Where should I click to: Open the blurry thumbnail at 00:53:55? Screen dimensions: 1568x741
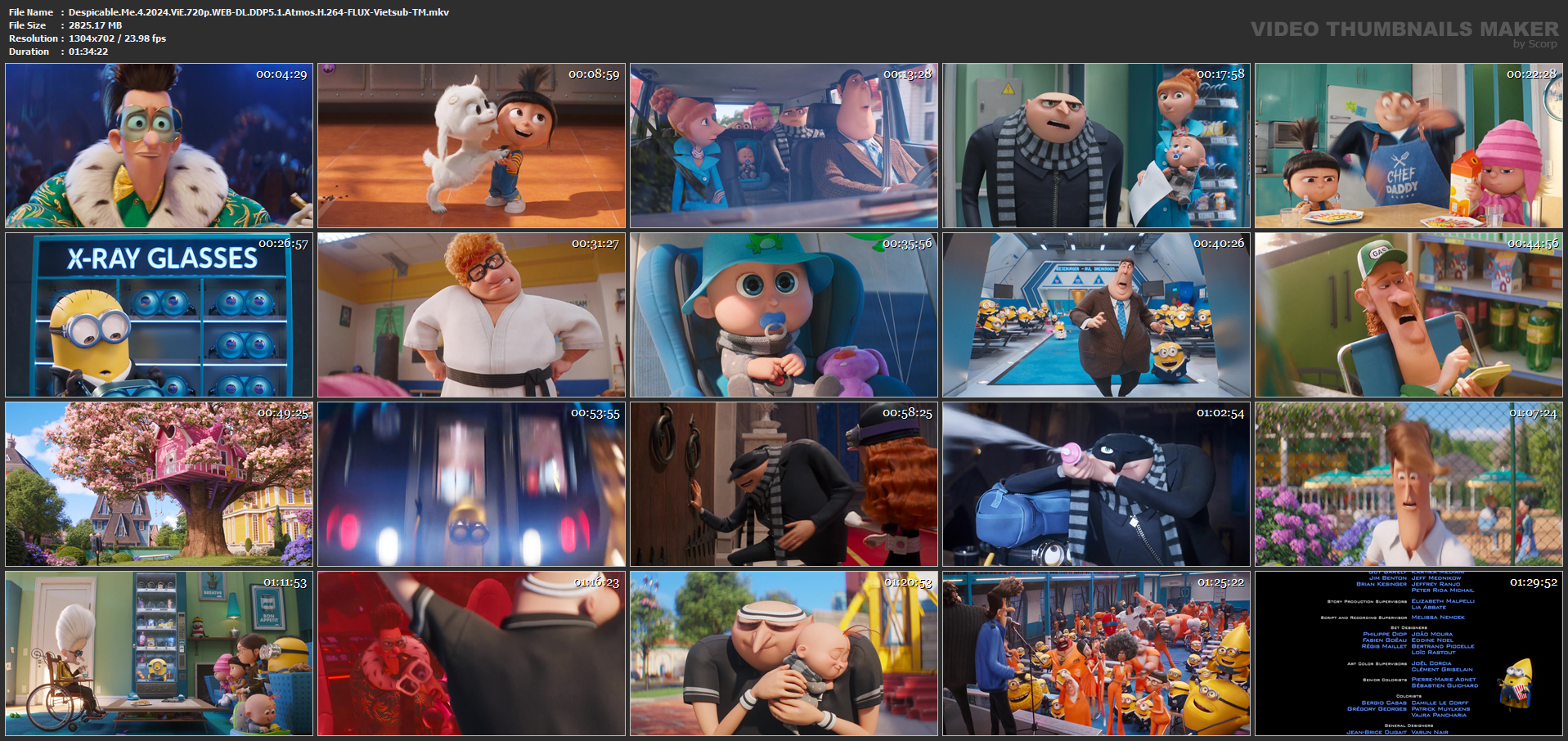[x=472, y=484]
